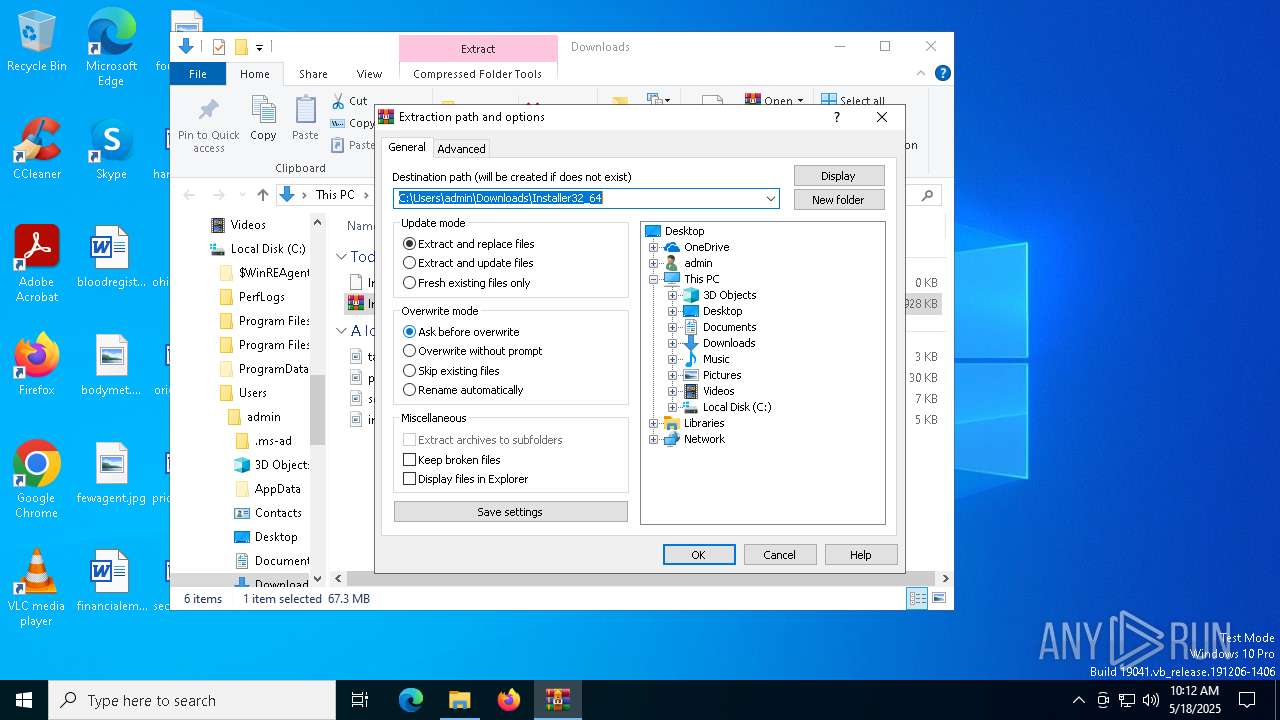Open fewagent.jpg desktop file
This screenshot has height=720, width=1280.
click(x=111, y=473)
